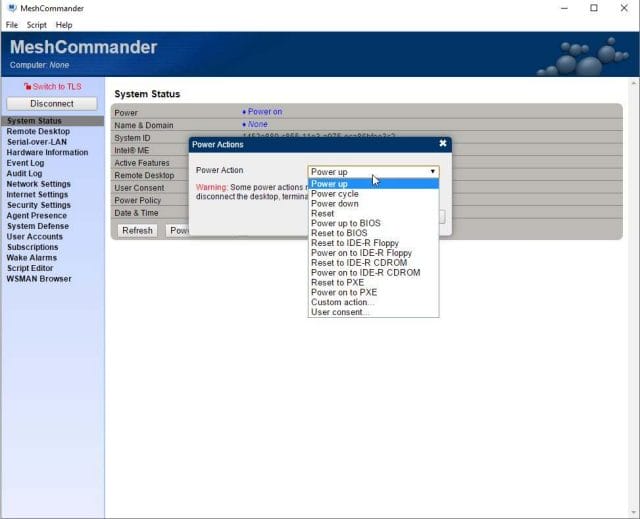Screen dimensions: 640x519
Task: Click the Refresh button
Action: [x=138, y=231]
